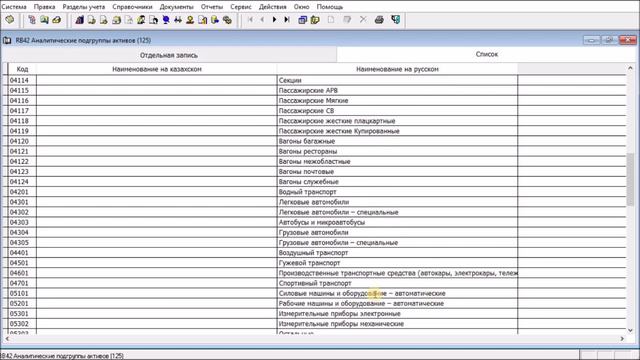
Task: Select Производственные транспортные средства row
Action: click(314, 273)
